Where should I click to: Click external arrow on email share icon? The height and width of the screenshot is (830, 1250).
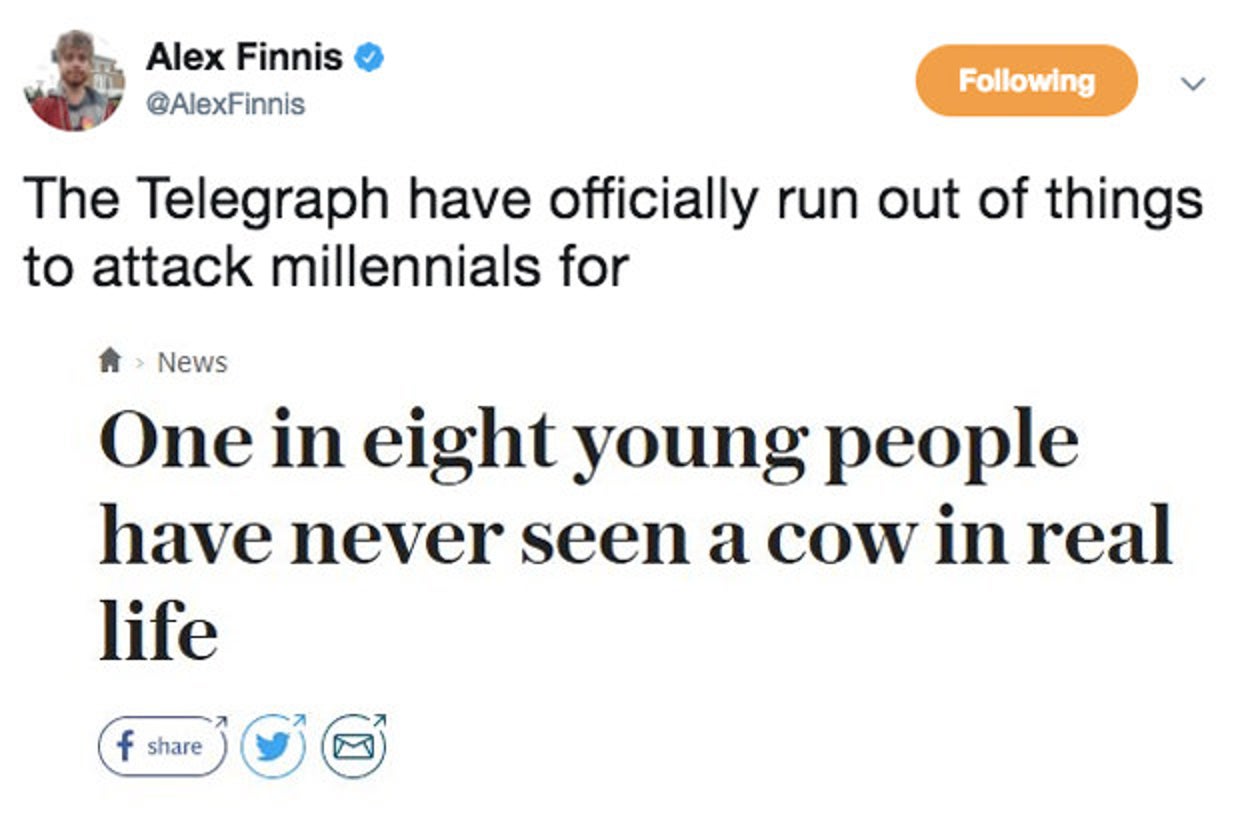coord(380,720)
